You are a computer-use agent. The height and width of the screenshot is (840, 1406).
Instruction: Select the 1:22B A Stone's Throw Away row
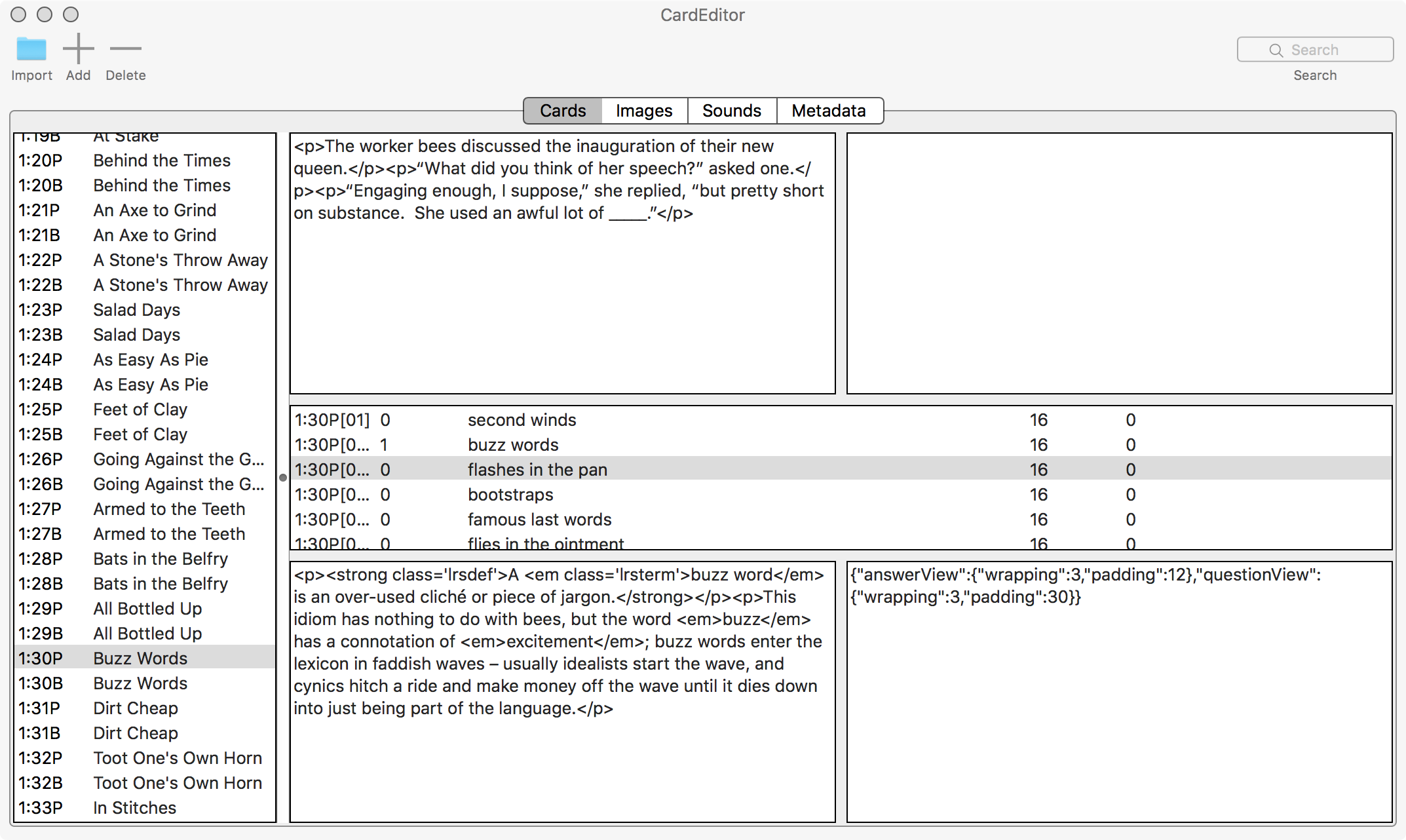pos(145,285)
